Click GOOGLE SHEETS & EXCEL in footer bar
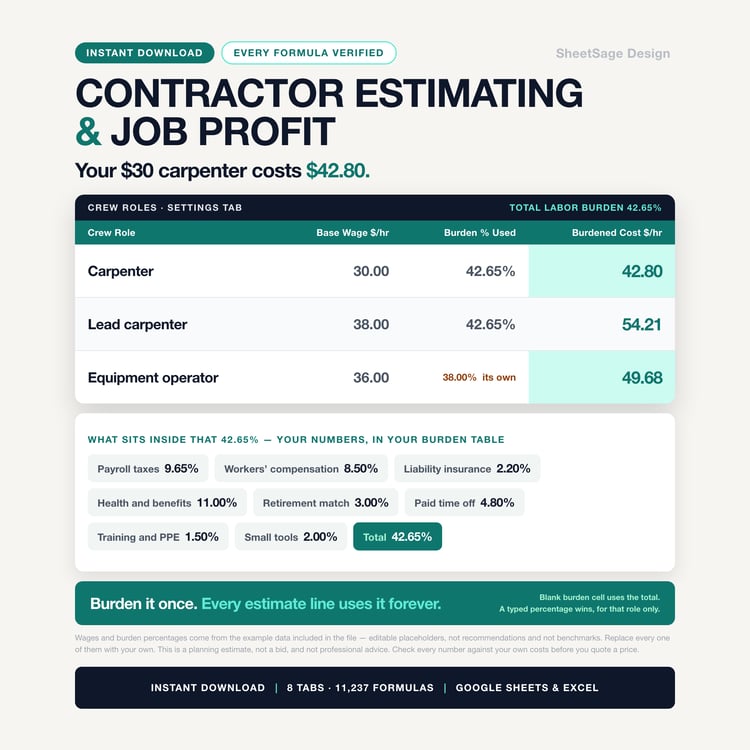The width and height of the screenshot is (750, 750). pos(527,688)
